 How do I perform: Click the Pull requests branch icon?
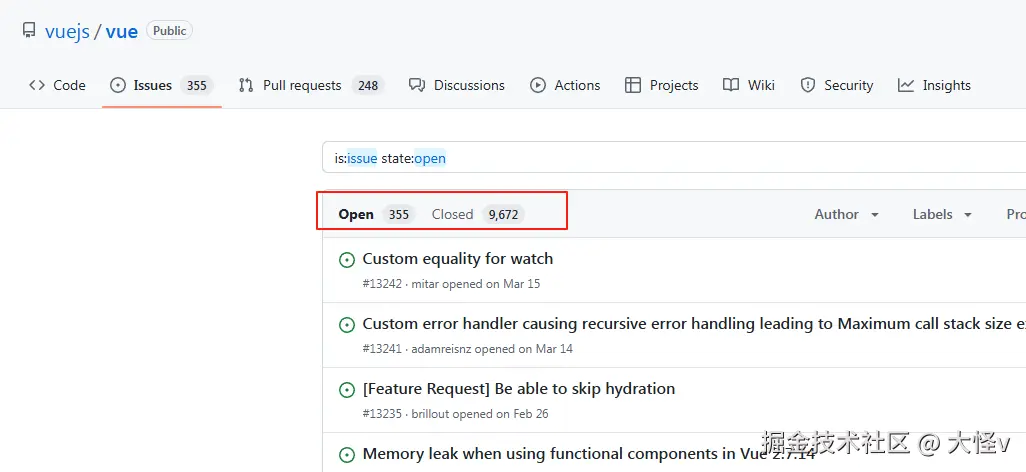pyautogui.click(x=246, y=85)
